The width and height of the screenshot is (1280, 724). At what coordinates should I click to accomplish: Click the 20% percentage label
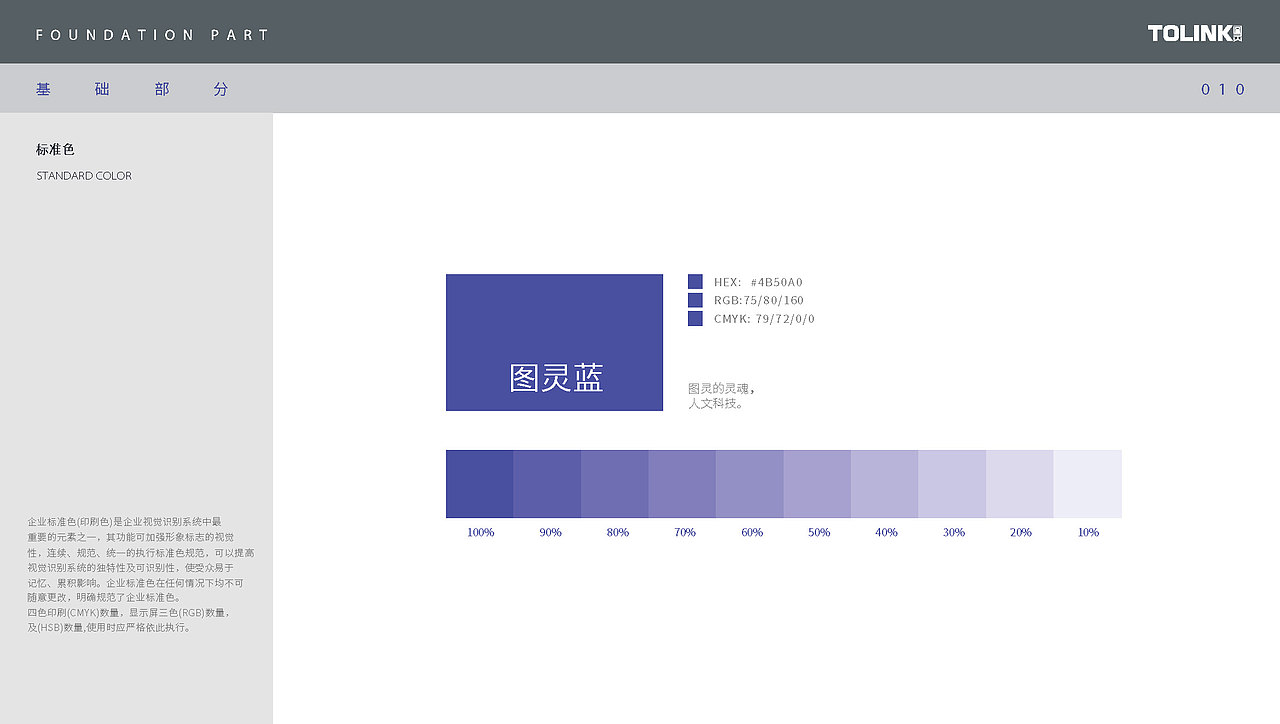pos(1021,532)
